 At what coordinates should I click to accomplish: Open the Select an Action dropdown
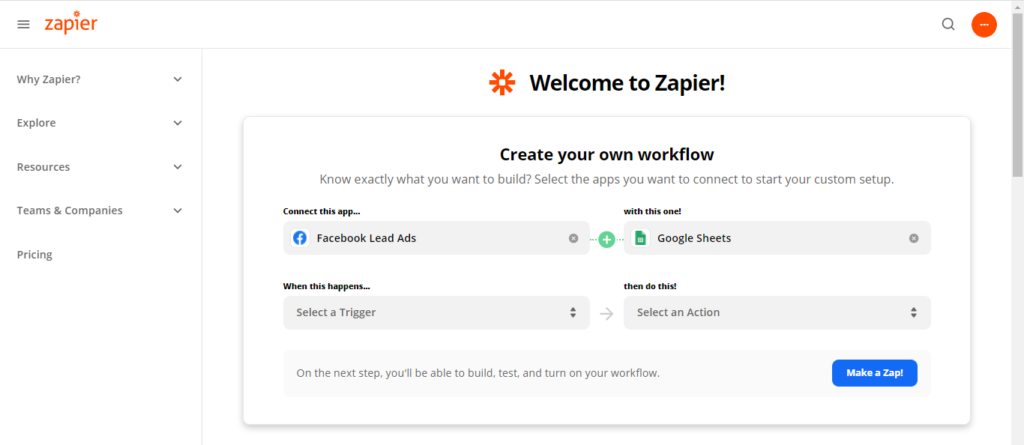(x=777, y=312)
